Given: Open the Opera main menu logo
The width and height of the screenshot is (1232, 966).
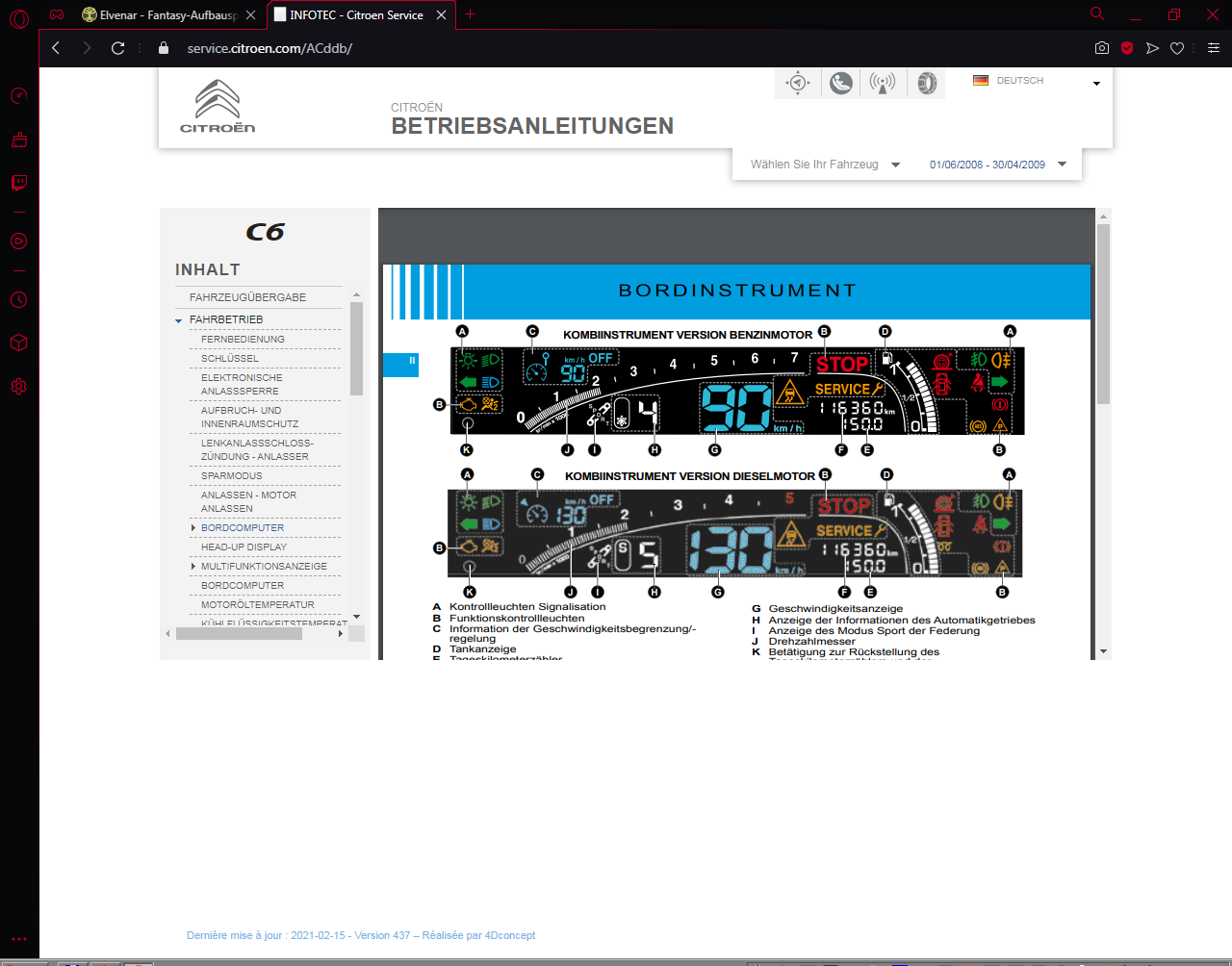Looking at the screenshot, I should coord(19,18).
